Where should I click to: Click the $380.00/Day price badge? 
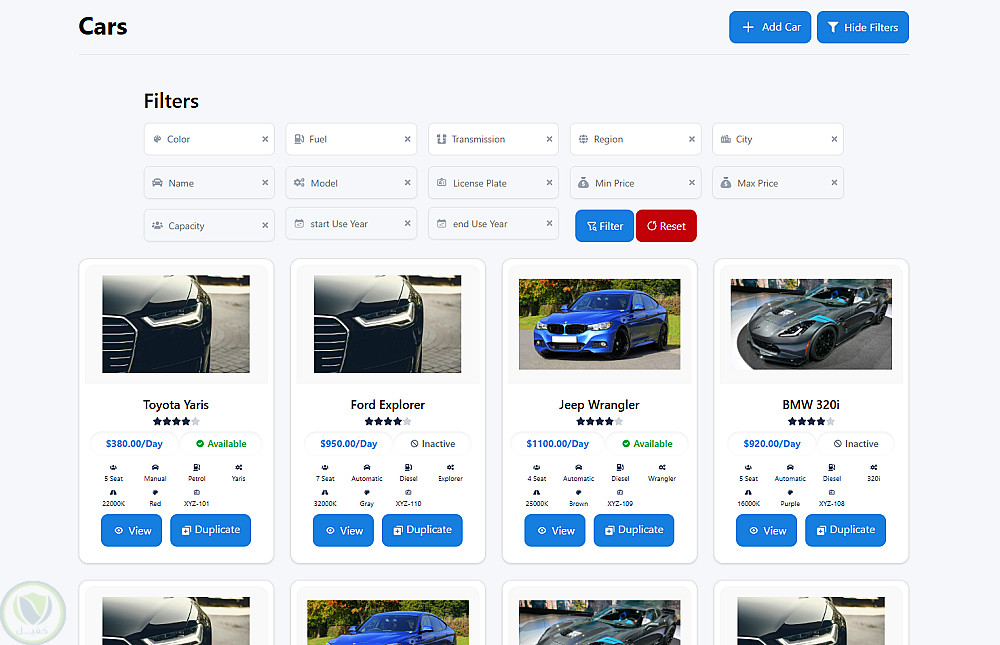pyautogui.click(x=134, y=444)
